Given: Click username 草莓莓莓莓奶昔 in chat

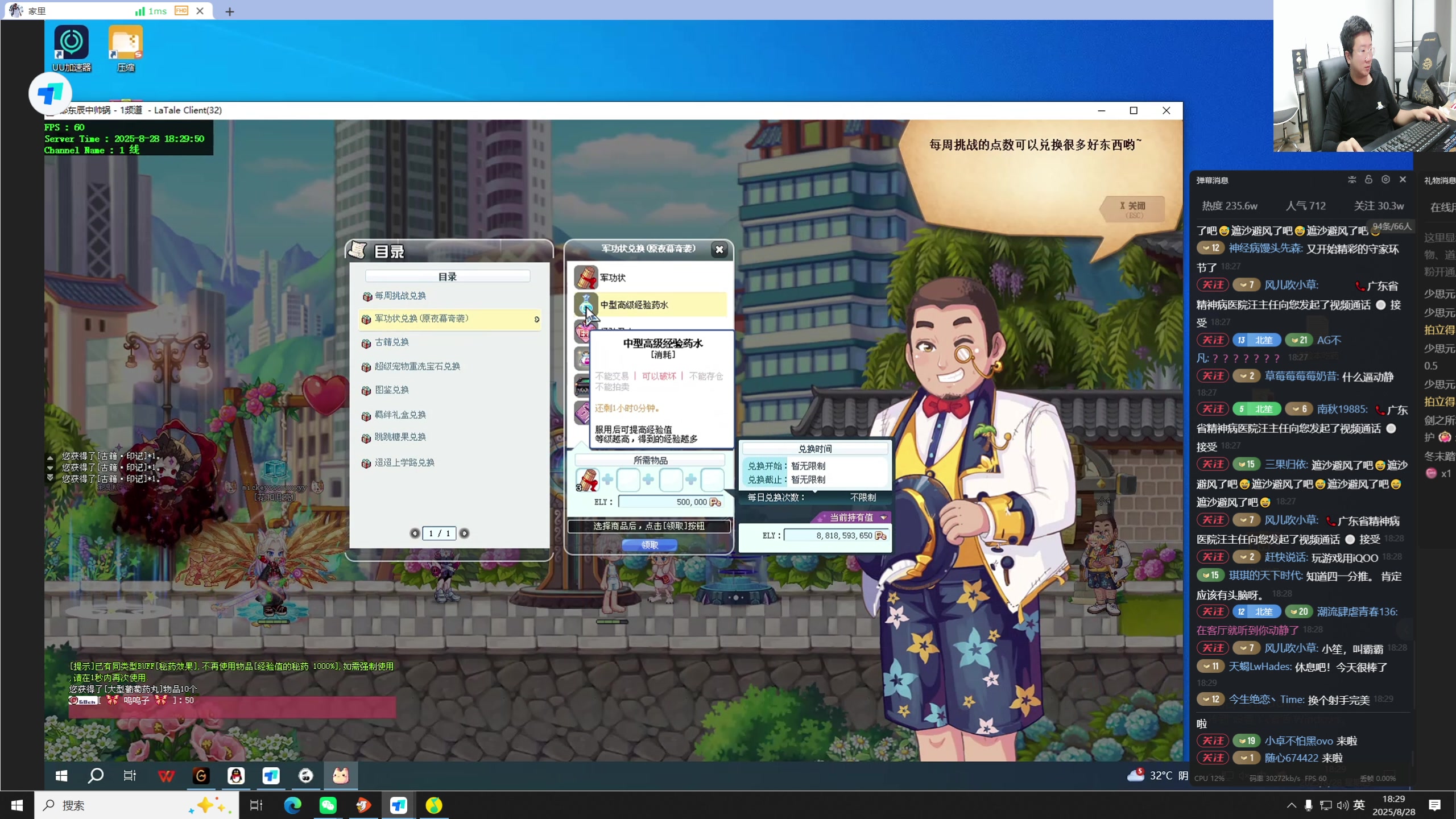Looking at the screenshot, I should click(1301, 377).
